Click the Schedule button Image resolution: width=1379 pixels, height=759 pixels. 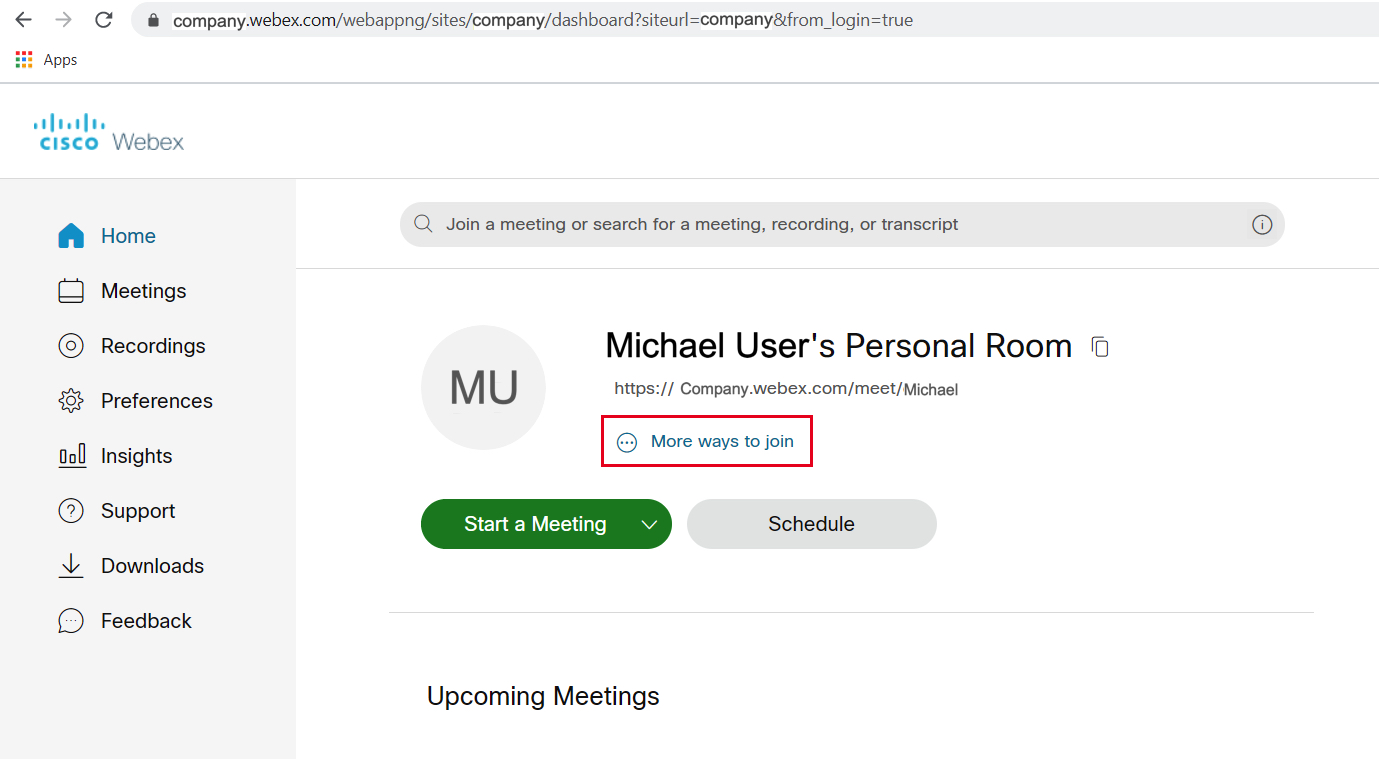pyautogui.click(x=811, y=523)
